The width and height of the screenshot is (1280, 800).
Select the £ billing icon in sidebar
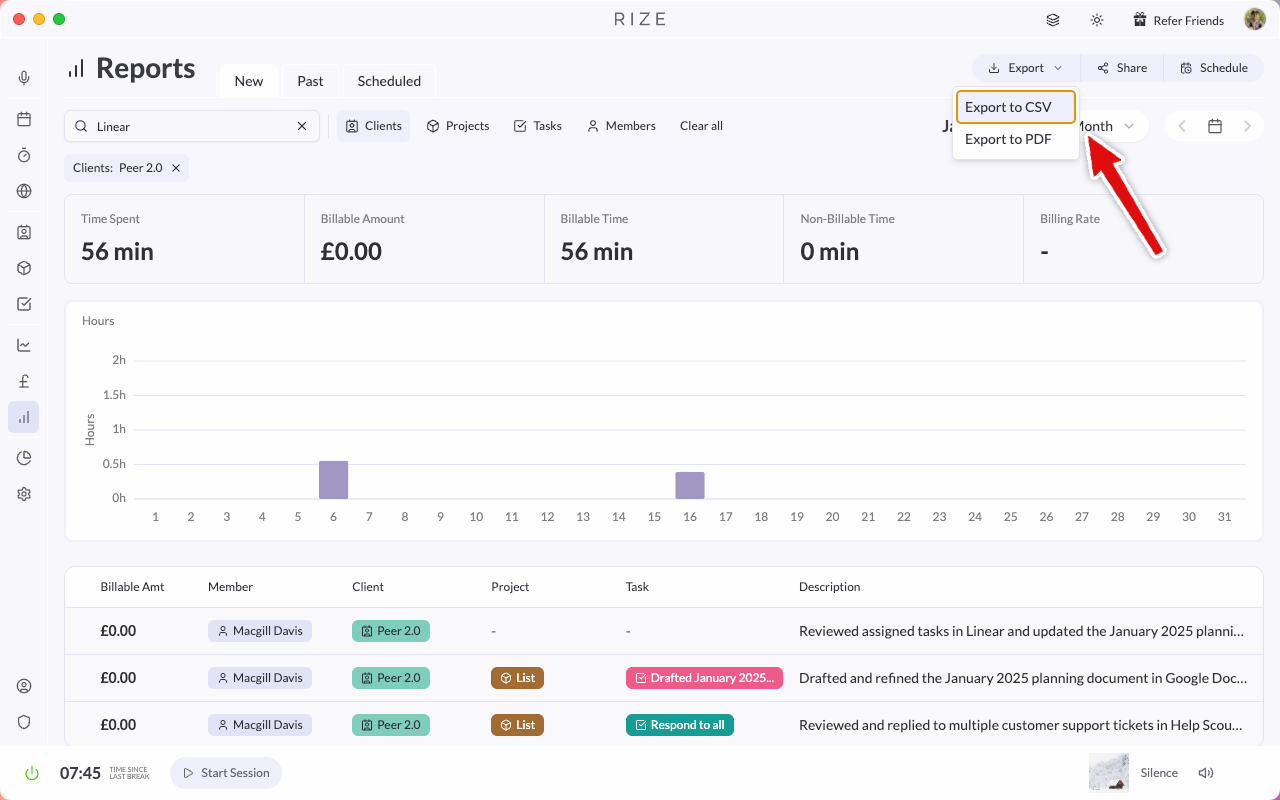[24, 380]
